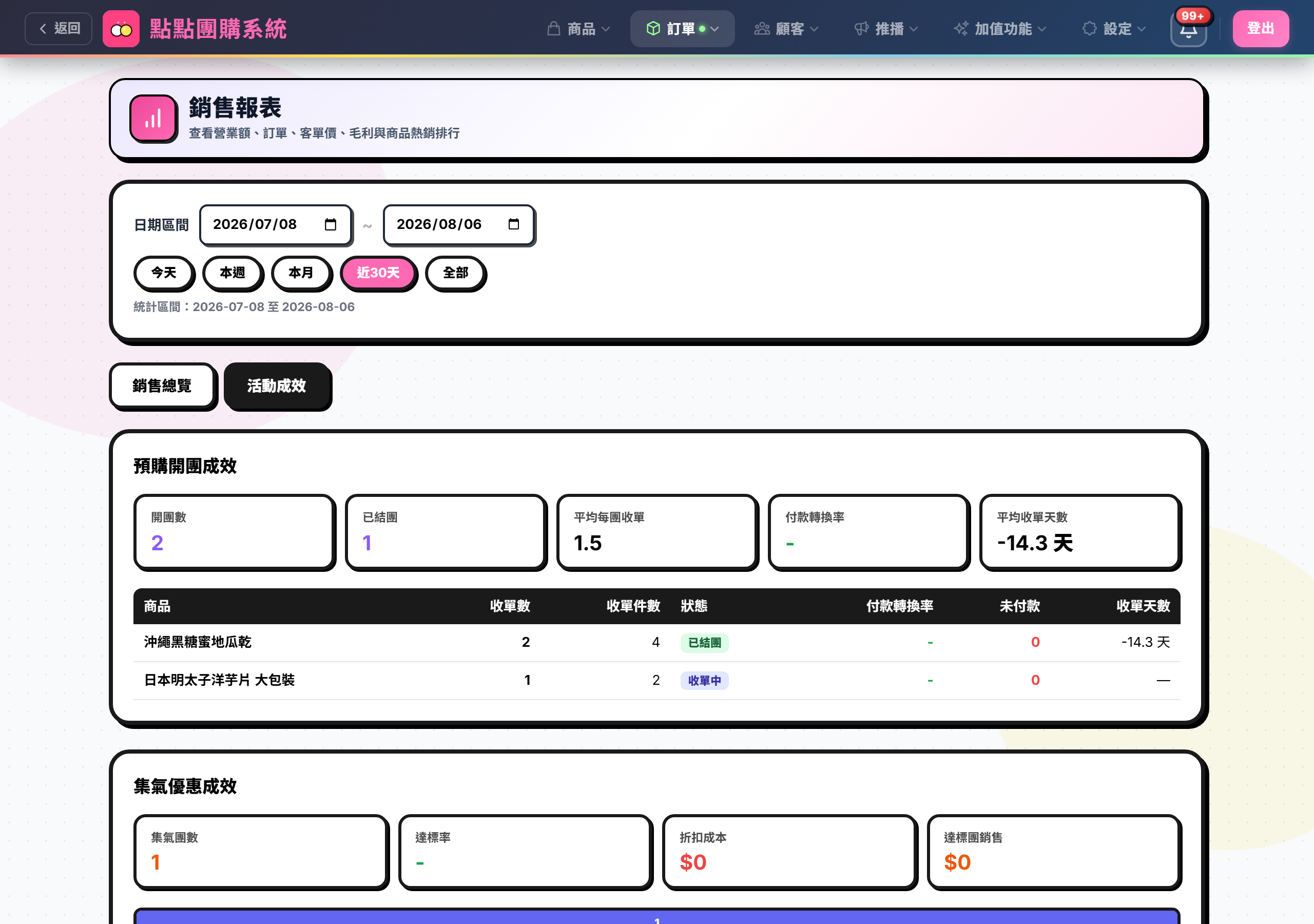Expand the 商品 menu chevron

606,29
